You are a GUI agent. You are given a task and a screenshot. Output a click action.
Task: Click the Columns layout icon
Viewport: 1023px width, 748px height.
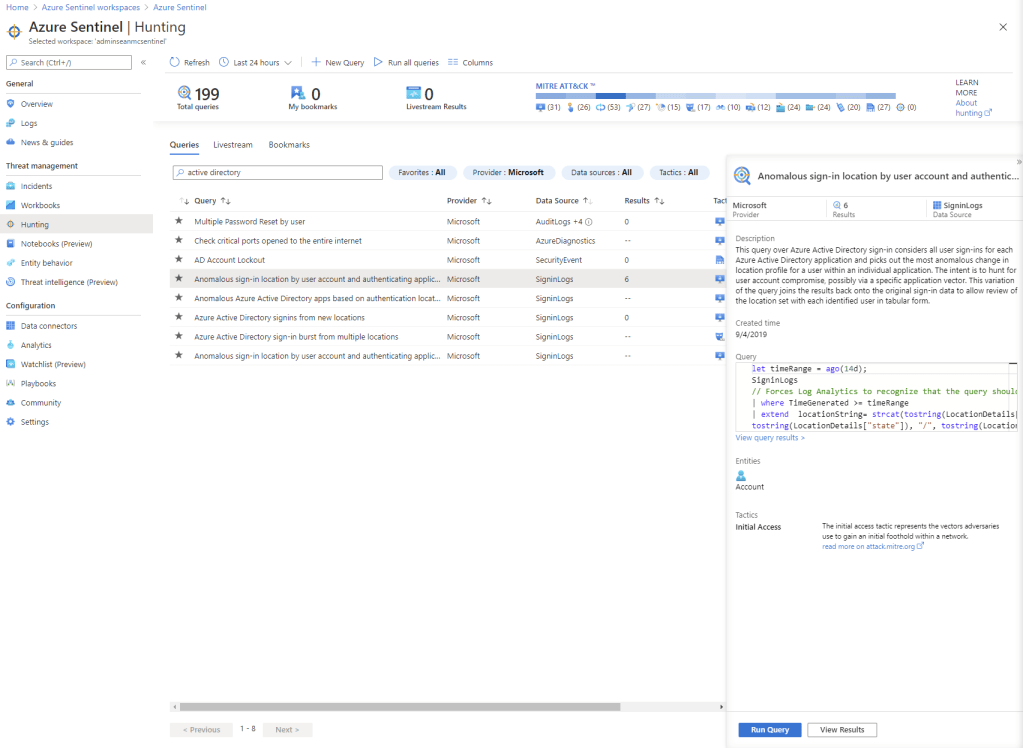453,62
